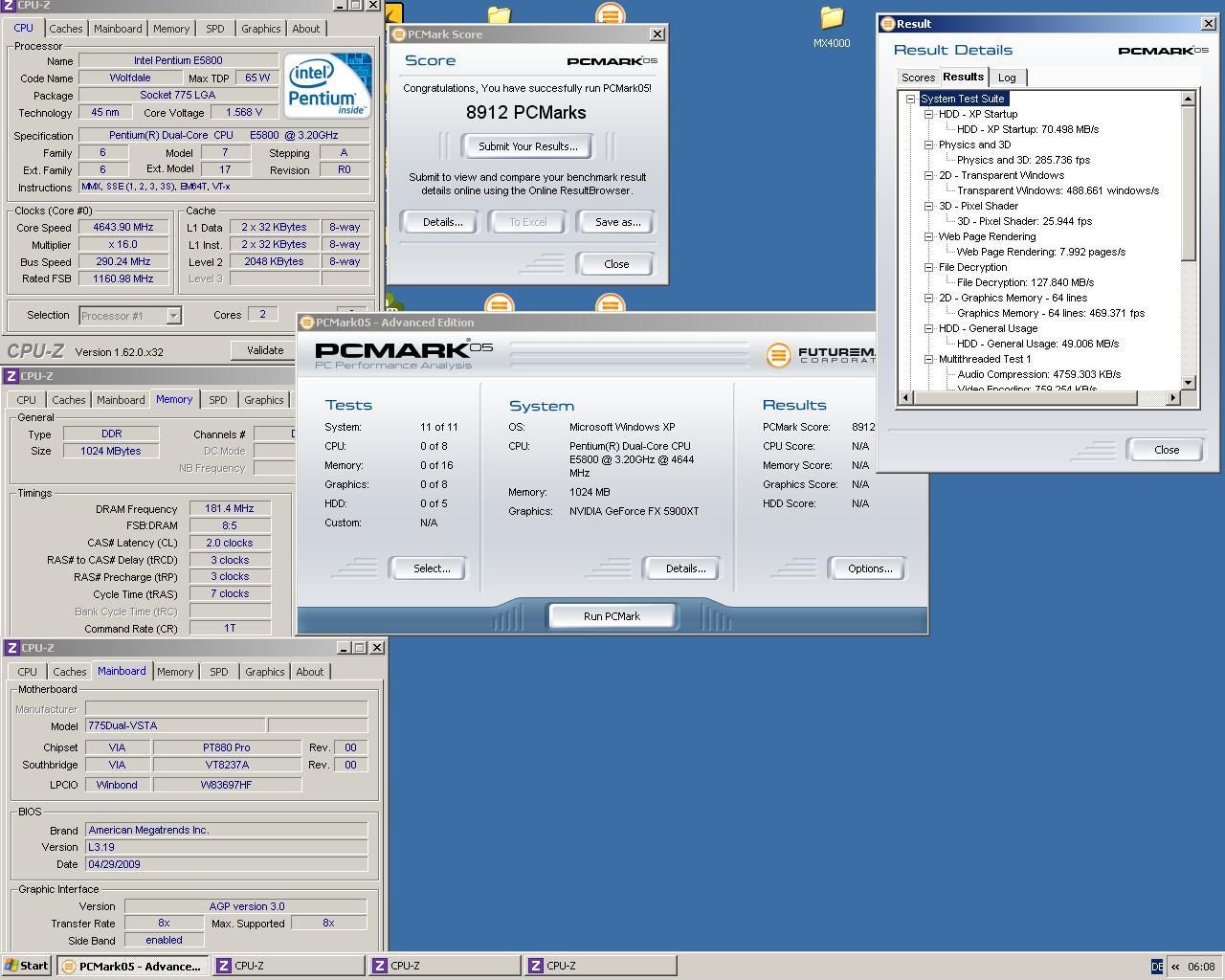Click Submit Your Results button
This screenshot has height=980, width=1225.
528,146
